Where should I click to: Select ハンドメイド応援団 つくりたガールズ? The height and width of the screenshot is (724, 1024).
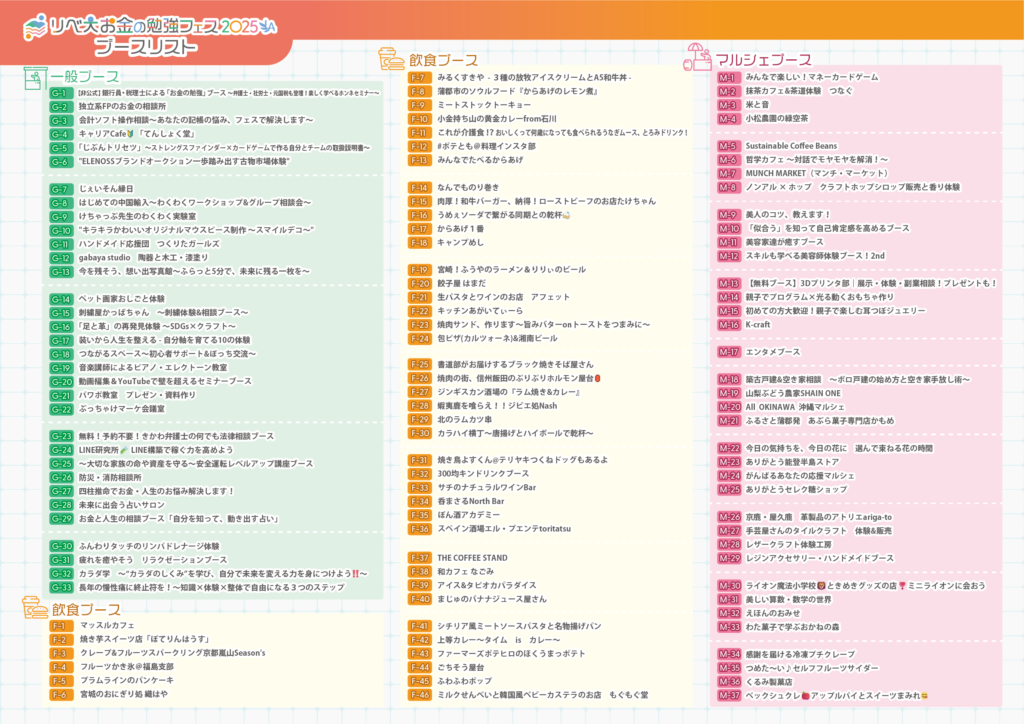click(135, 244)
